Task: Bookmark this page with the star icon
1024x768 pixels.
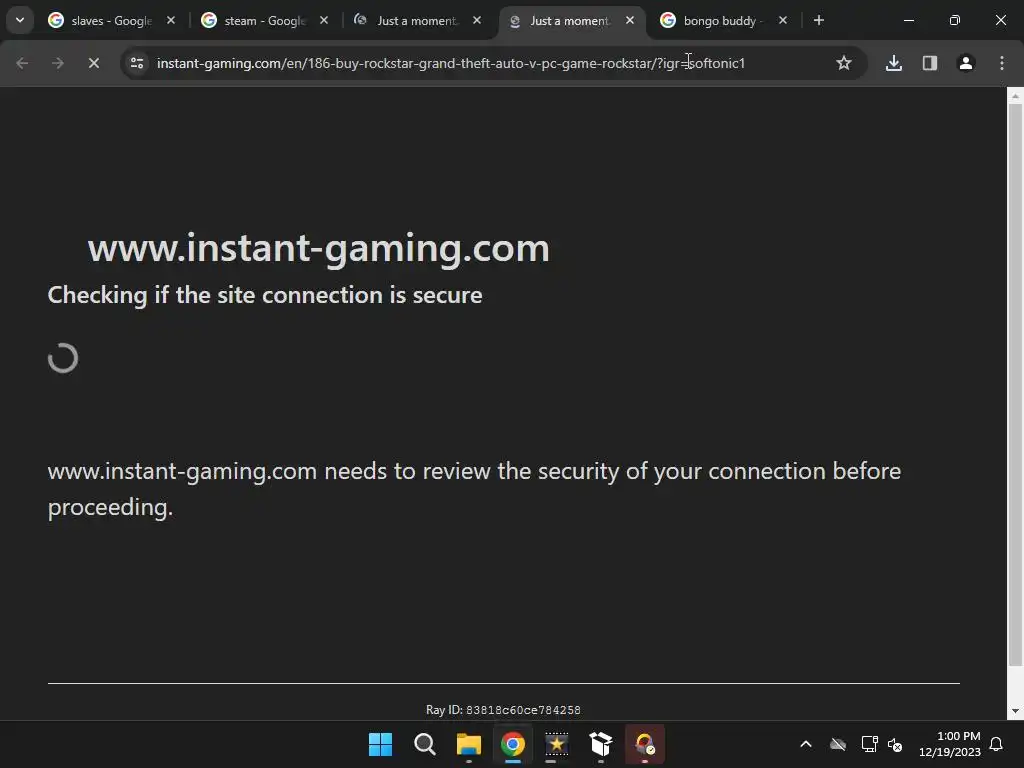Action: coord(844,63)
